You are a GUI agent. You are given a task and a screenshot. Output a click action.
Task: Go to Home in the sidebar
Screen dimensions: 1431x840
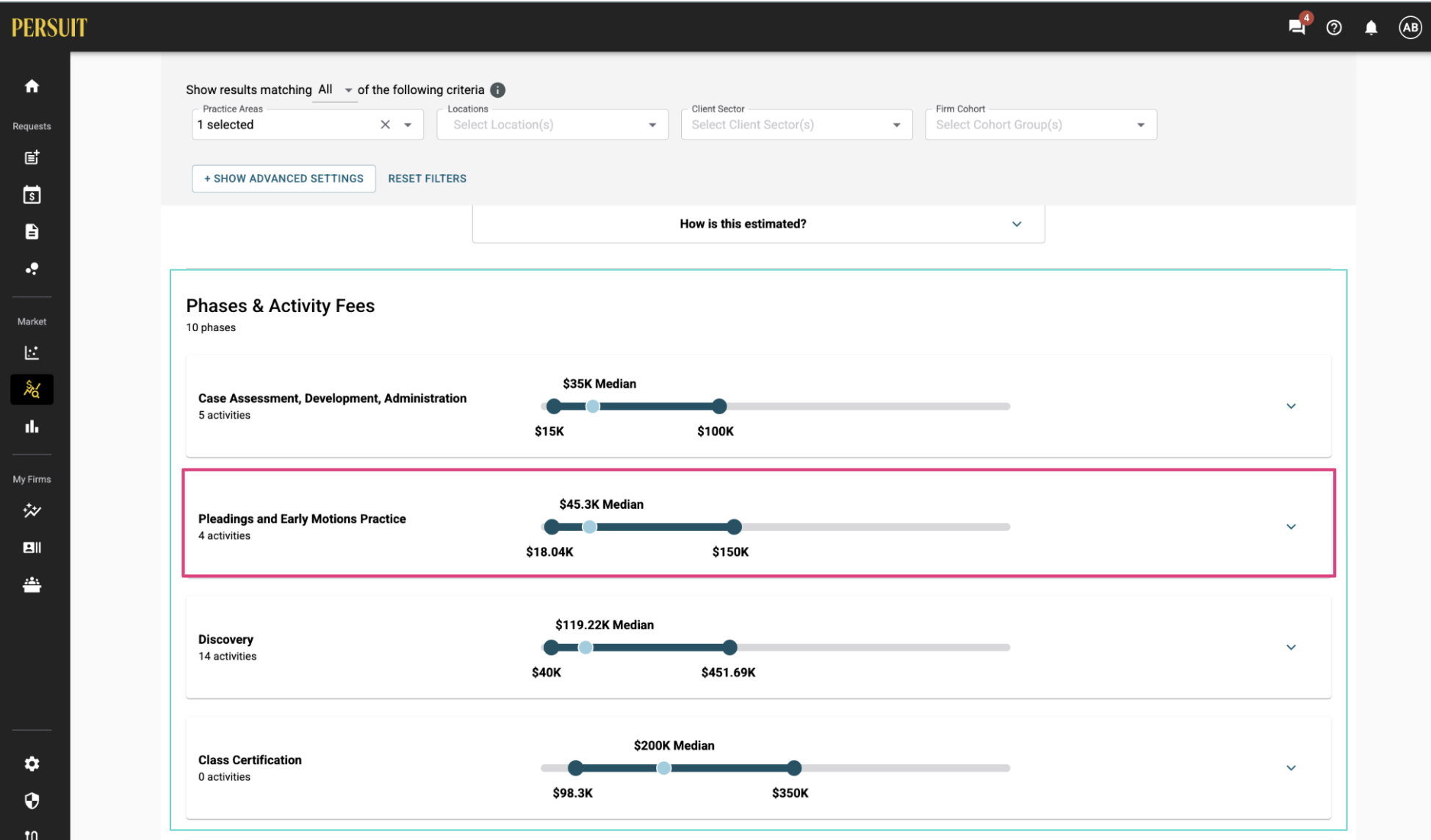(32, 86)
